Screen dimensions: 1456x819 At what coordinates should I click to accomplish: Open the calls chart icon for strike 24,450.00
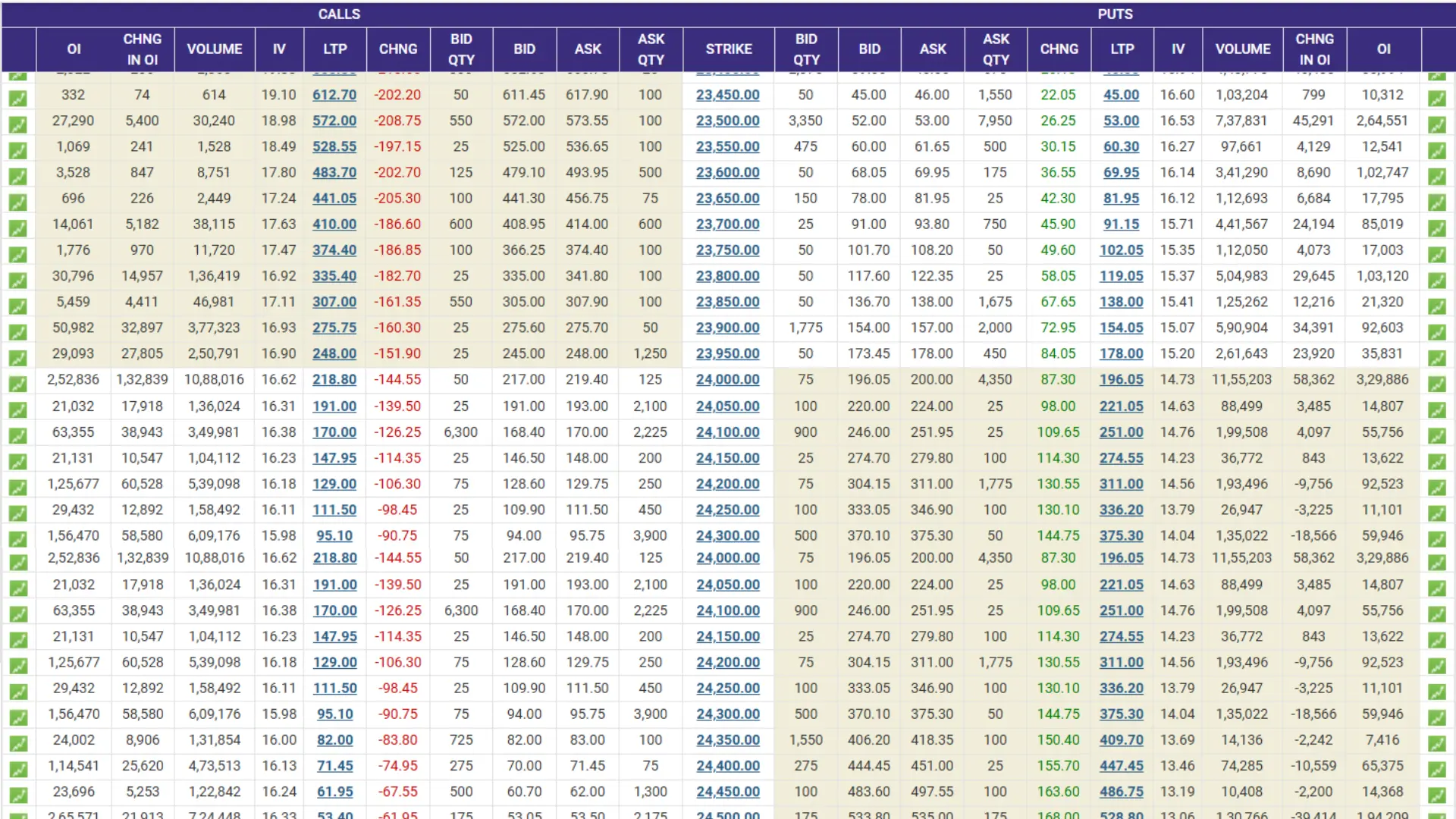coord(17,795)
